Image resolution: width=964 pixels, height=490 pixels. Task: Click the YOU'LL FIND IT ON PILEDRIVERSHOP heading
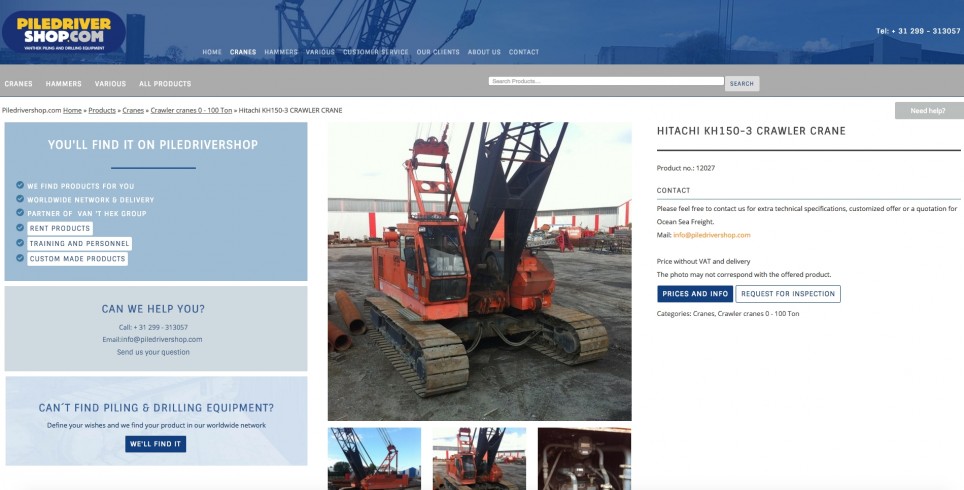pos(153,145)
